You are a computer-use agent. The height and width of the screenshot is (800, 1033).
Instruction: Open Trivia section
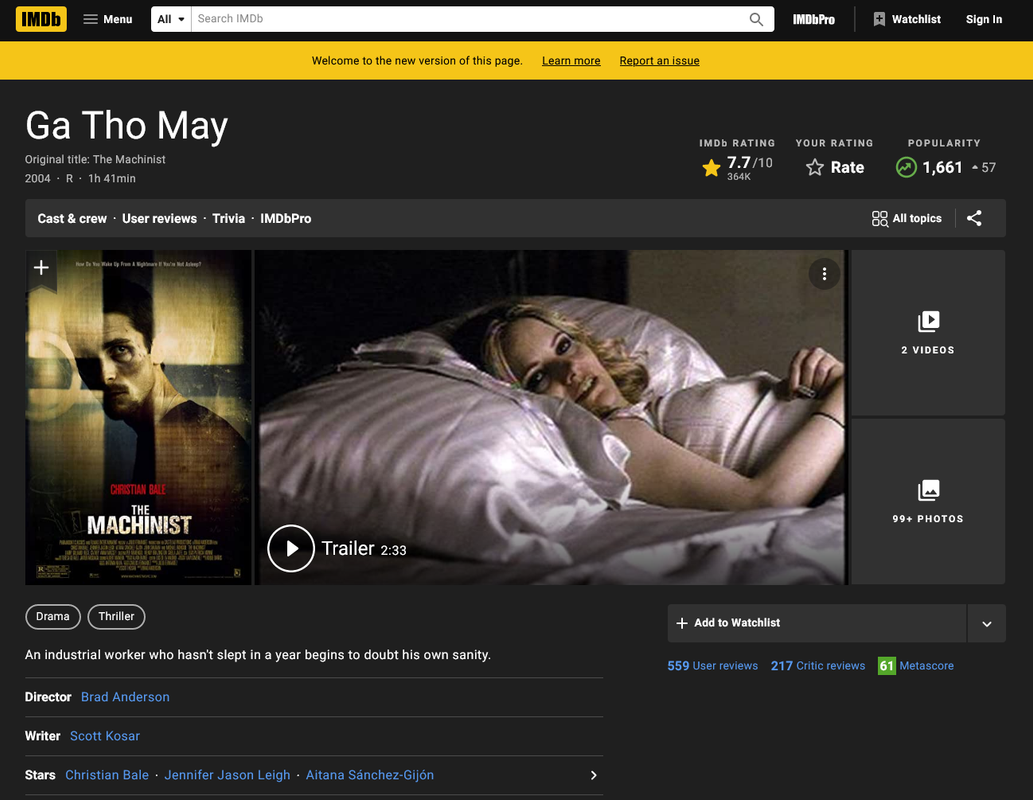(x=229, y=219)
